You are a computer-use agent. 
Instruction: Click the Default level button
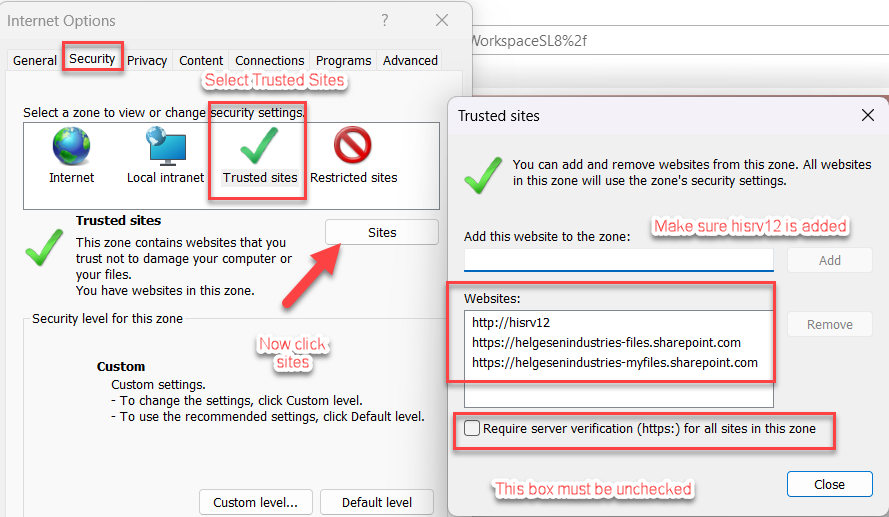377,502
